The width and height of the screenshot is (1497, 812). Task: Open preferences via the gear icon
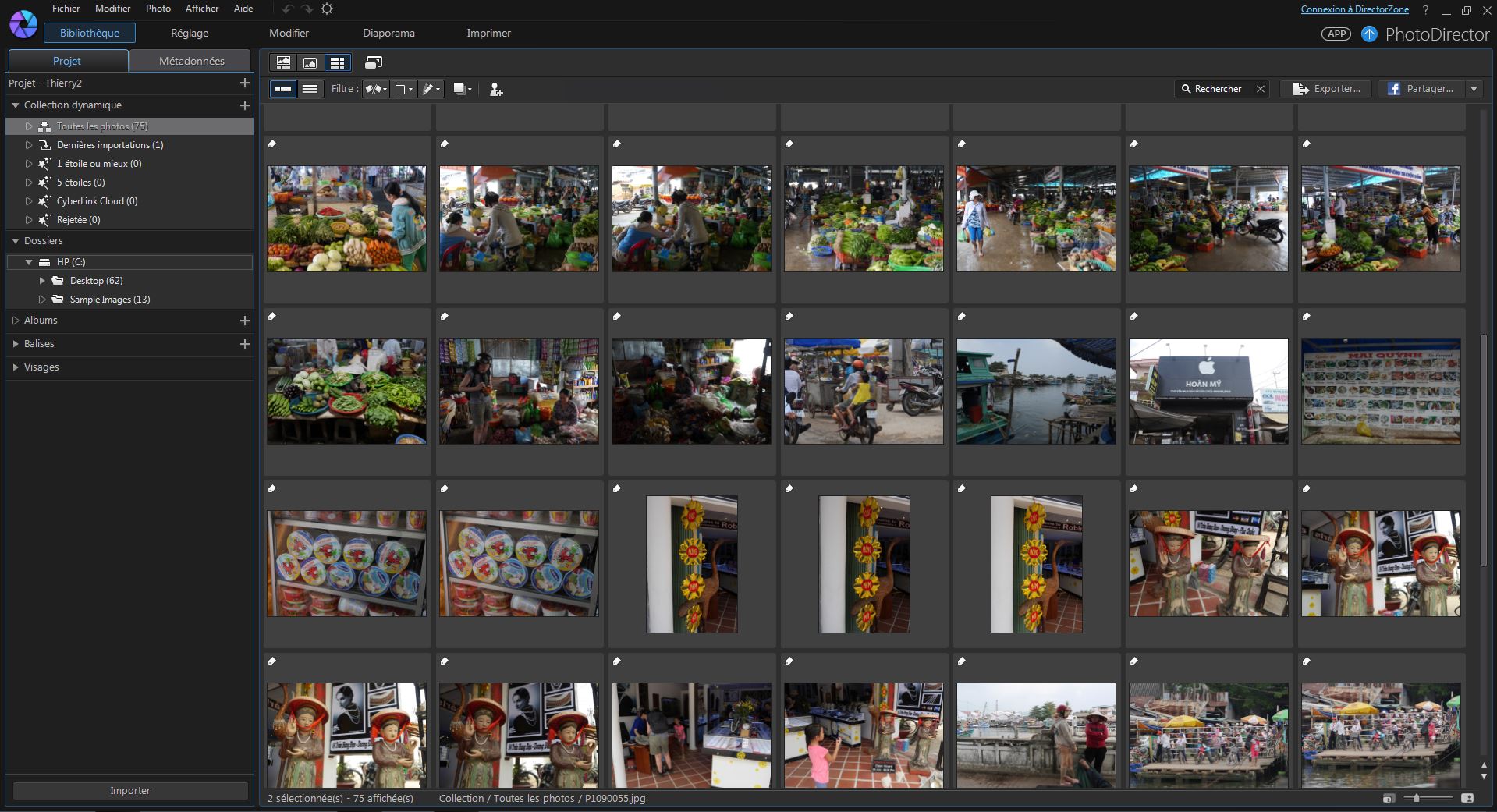[x=327, y=9]
